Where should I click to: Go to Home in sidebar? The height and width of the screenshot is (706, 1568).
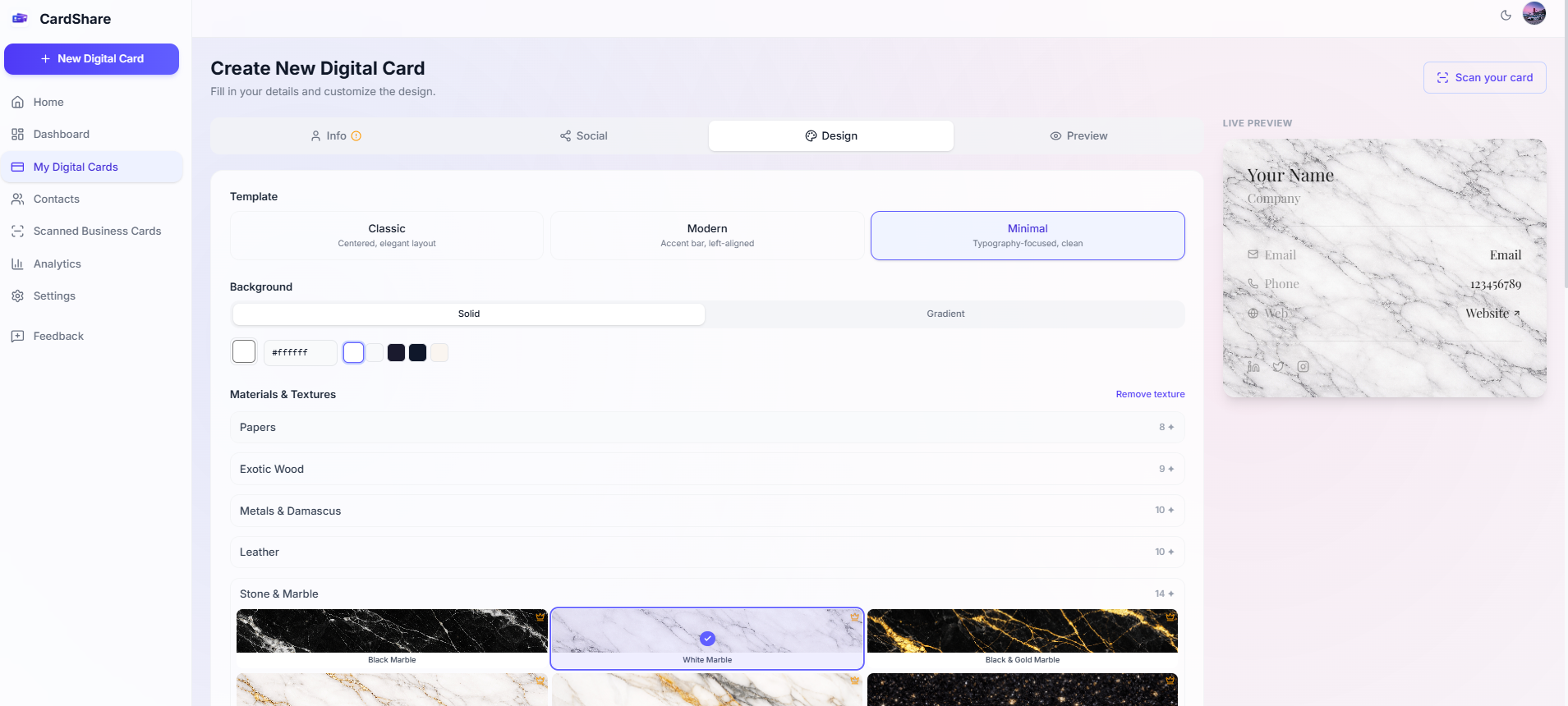click(x=92, y=102)
